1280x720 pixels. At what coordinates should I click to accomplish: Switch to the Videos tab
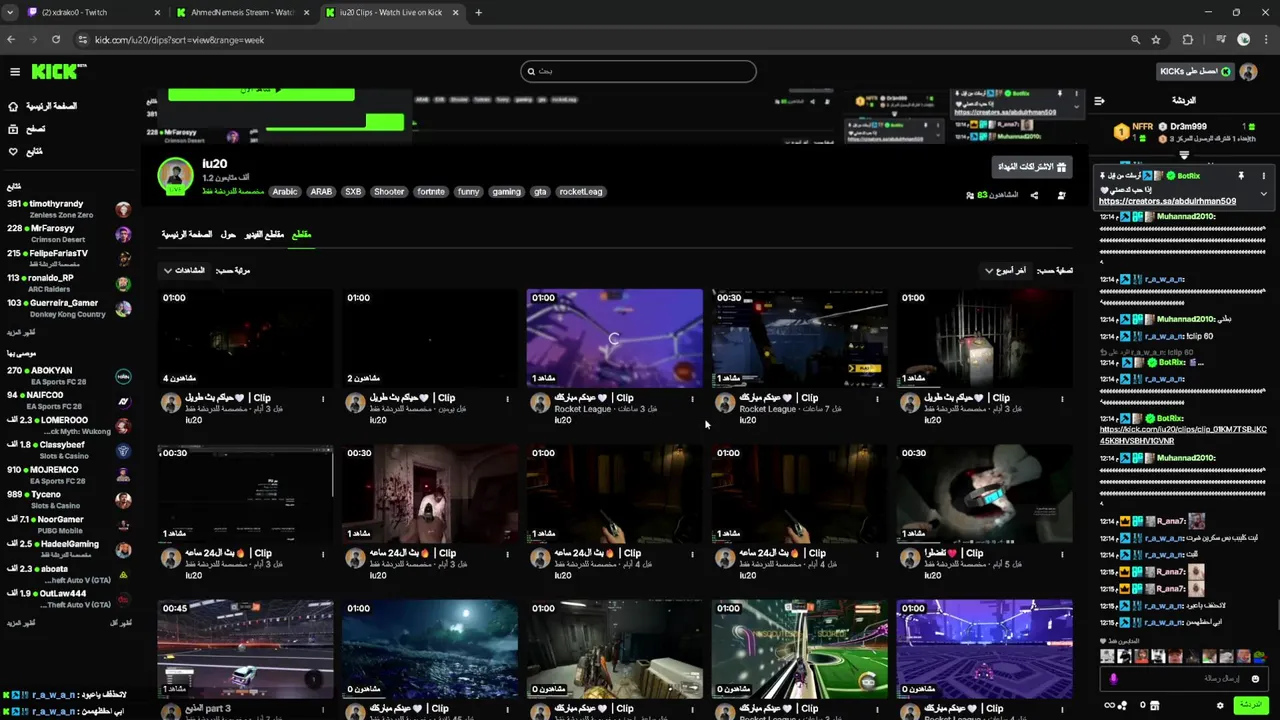[265, 234]
